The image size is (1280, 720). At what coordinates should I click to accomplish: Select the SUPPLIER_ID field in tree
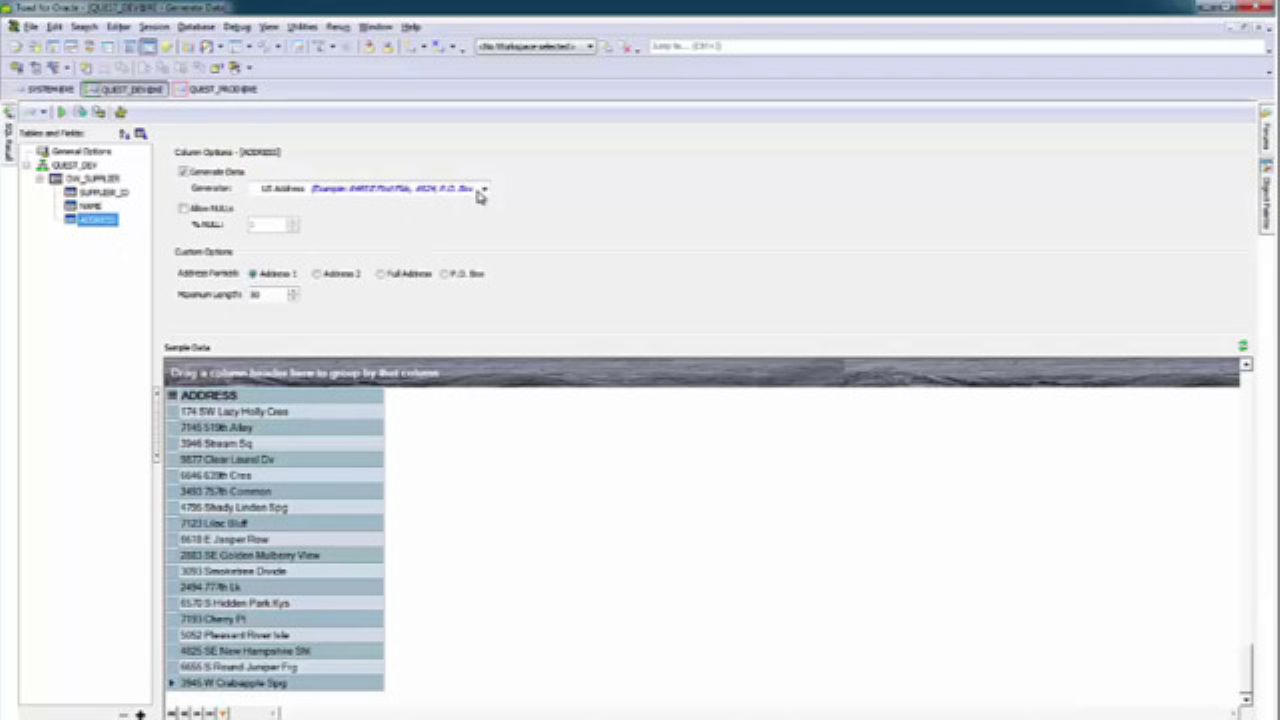tap(103, 192)
